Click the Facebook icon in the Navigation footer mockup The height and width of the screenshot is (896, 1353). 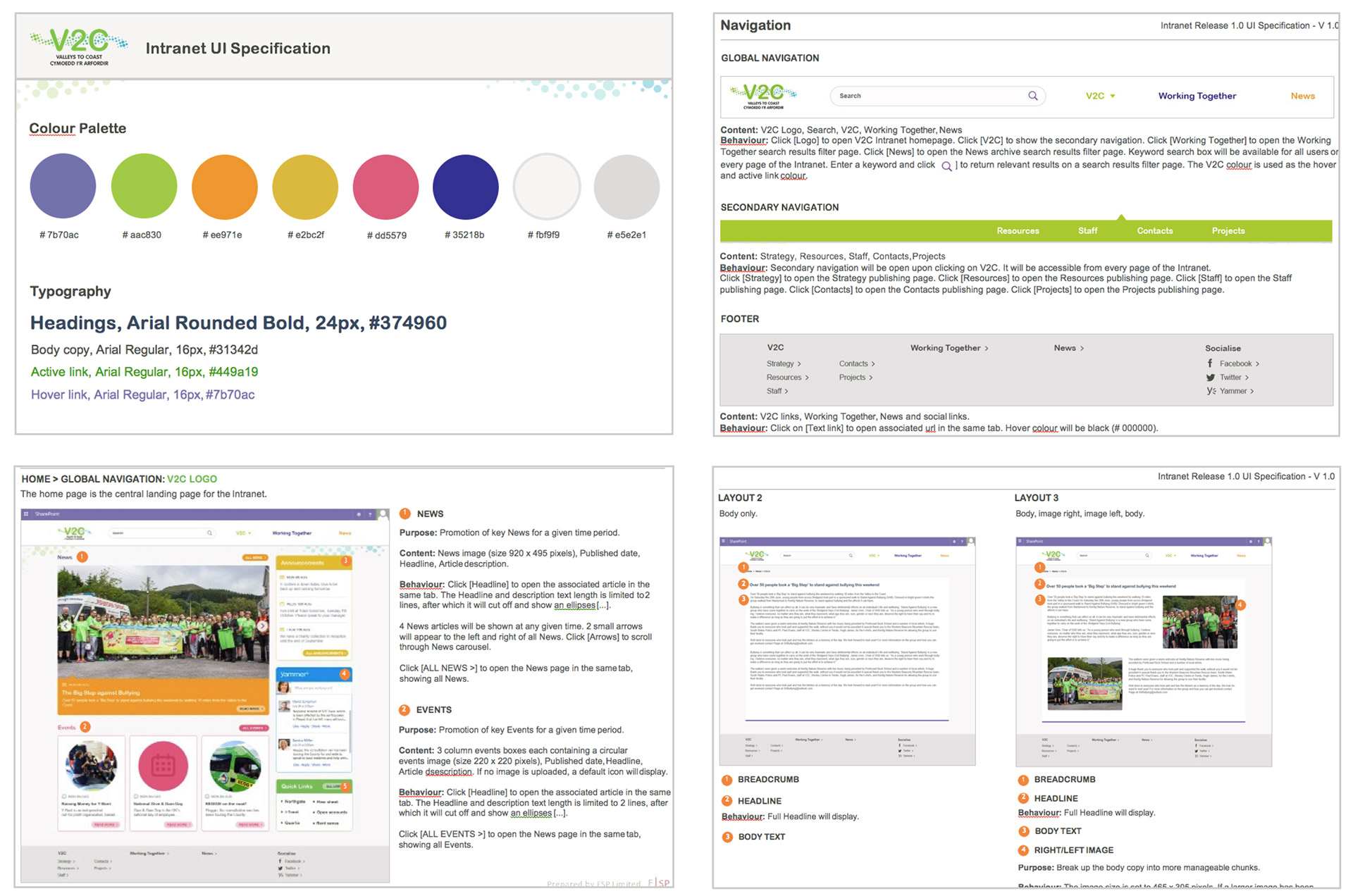coord(1210,363)
